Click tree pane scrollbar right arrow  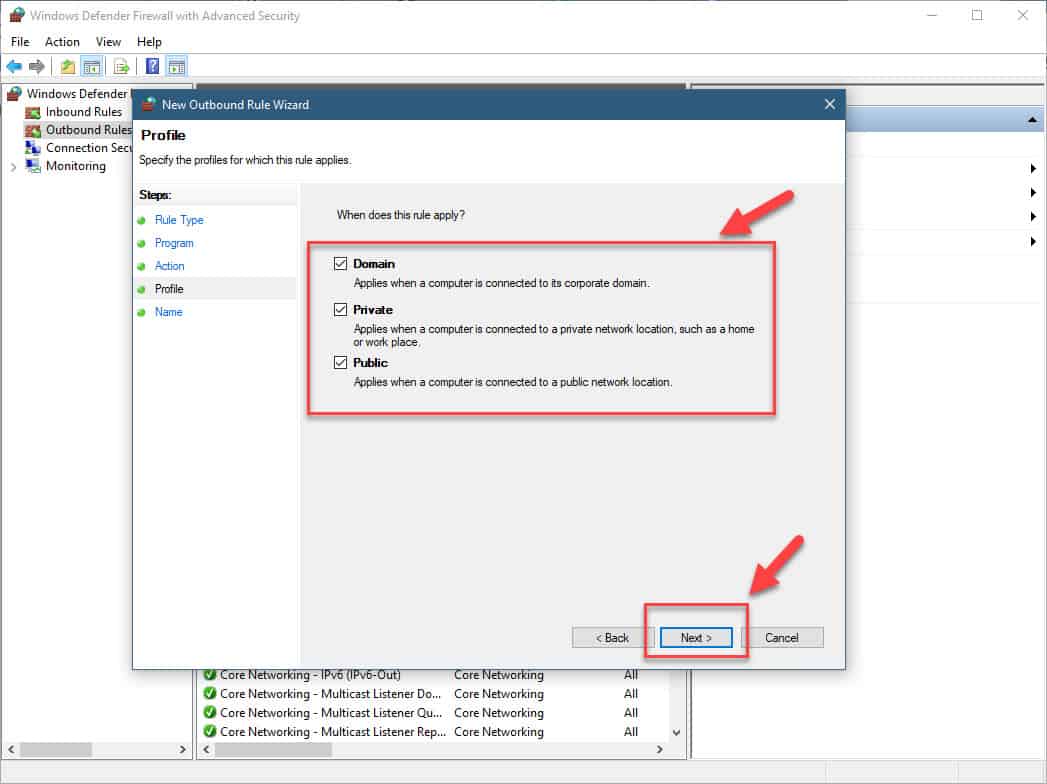point(183,749)
